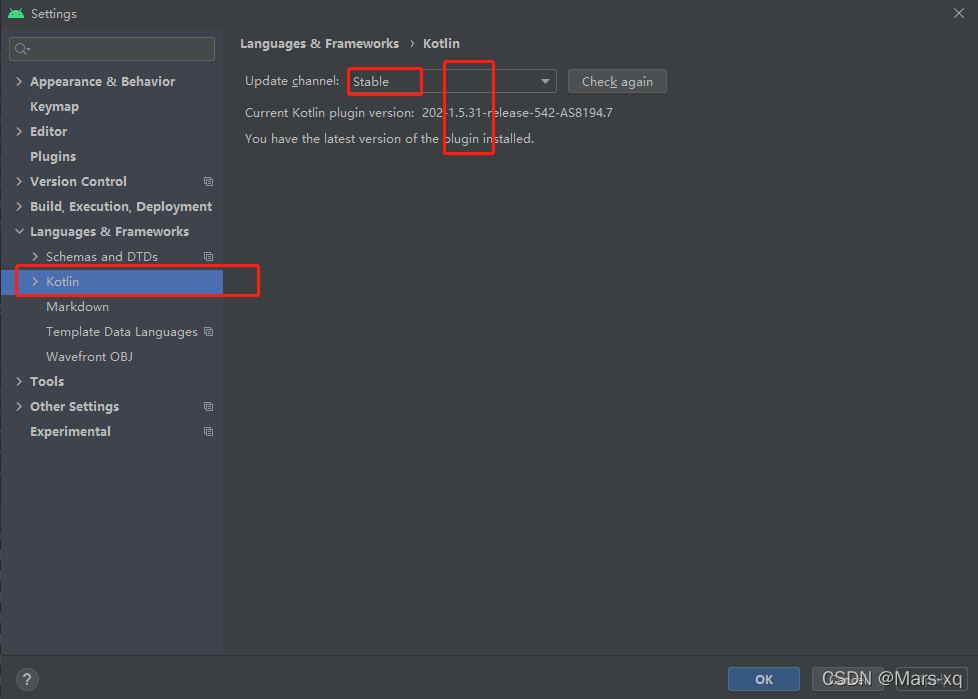Image resolution: width=978 pixels, height=699 pixels.
Task: Click the icon beside Other Settings
Action: coord(208,406)
